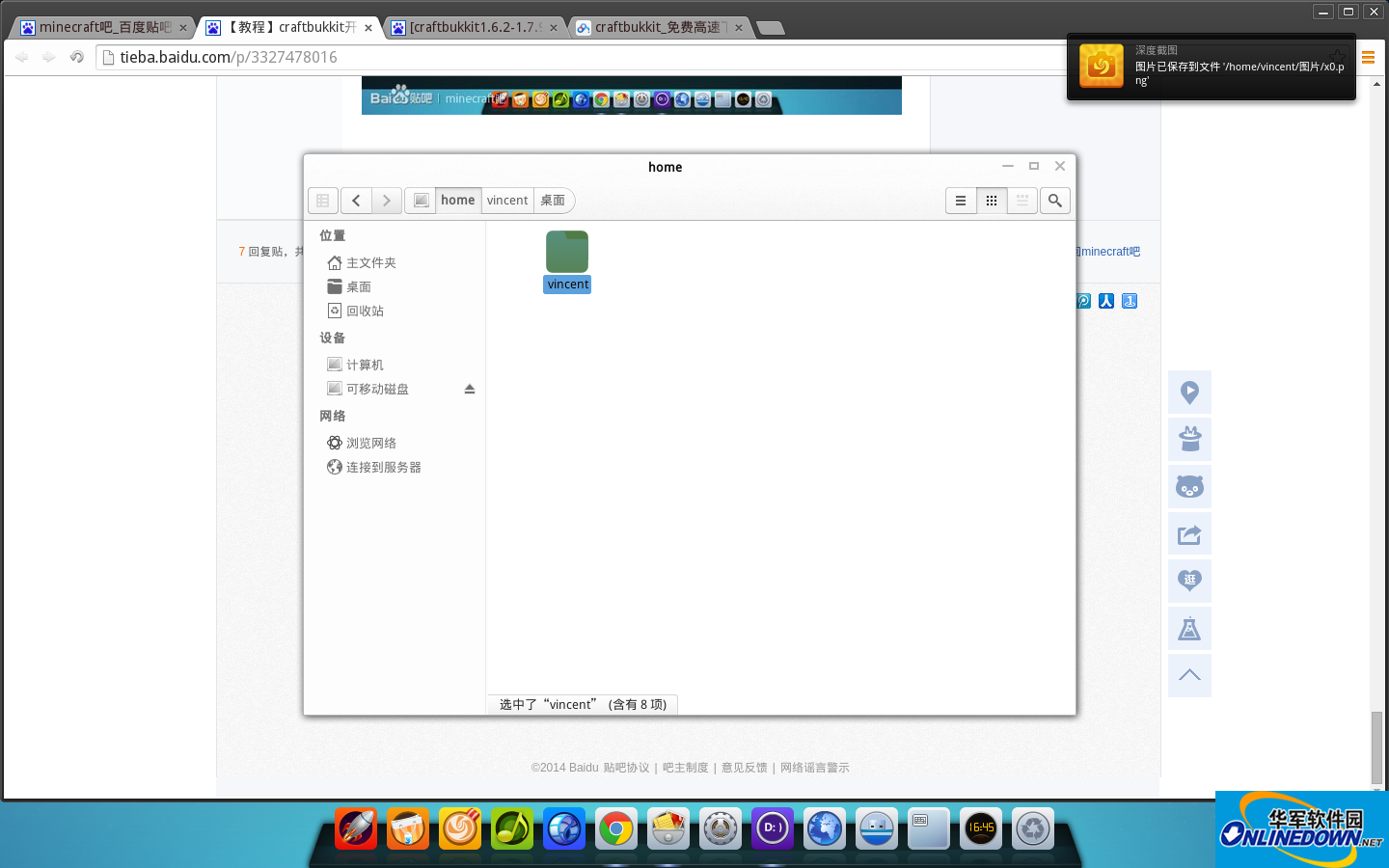
Task: Select the panda icon in right sidebar
Action: pos(1189,487)
